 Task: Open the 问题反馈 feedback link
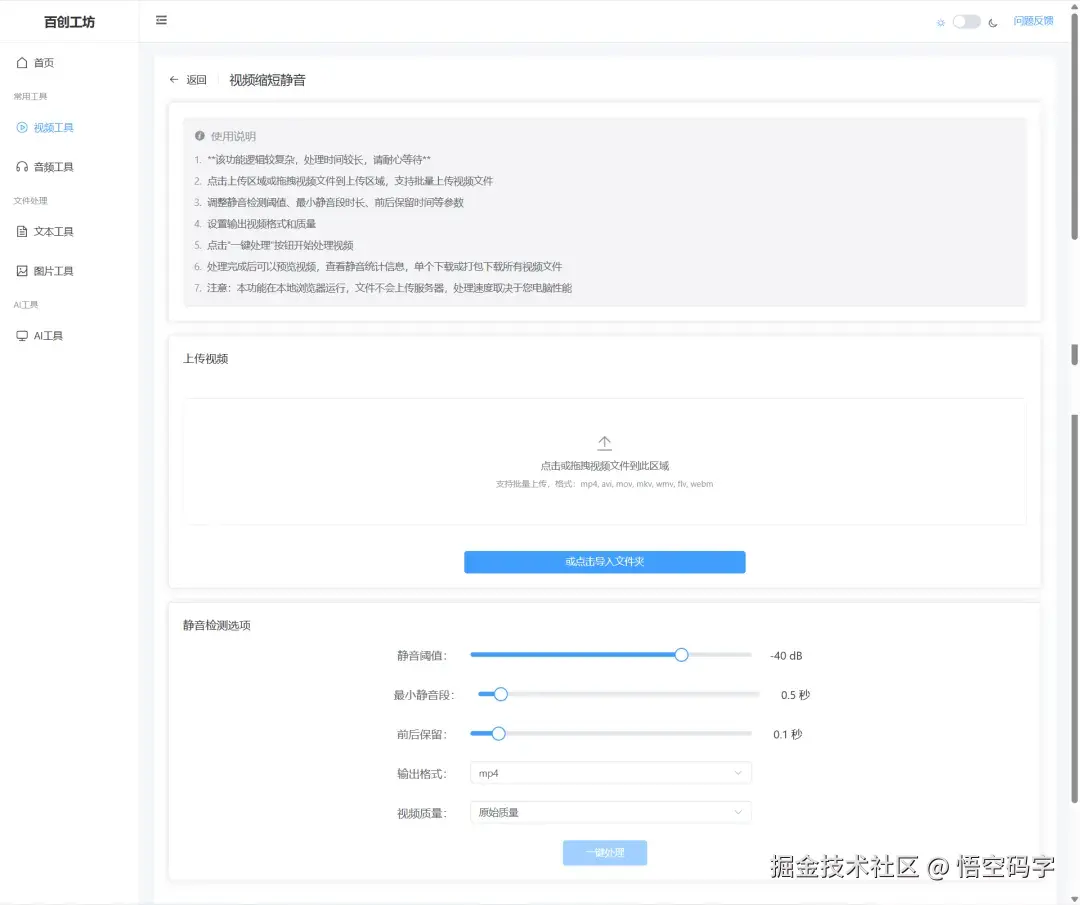point(1033,20)
